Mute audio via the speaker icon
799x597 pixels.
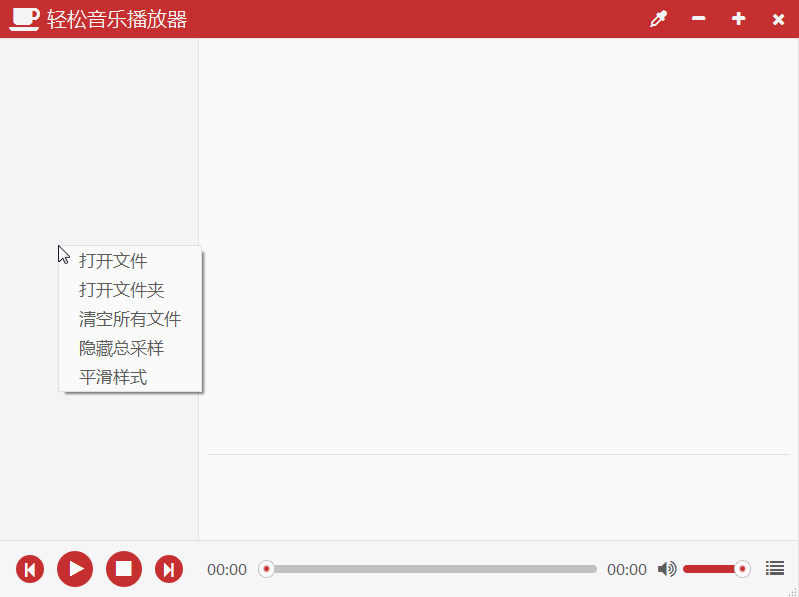pos(666,569)
